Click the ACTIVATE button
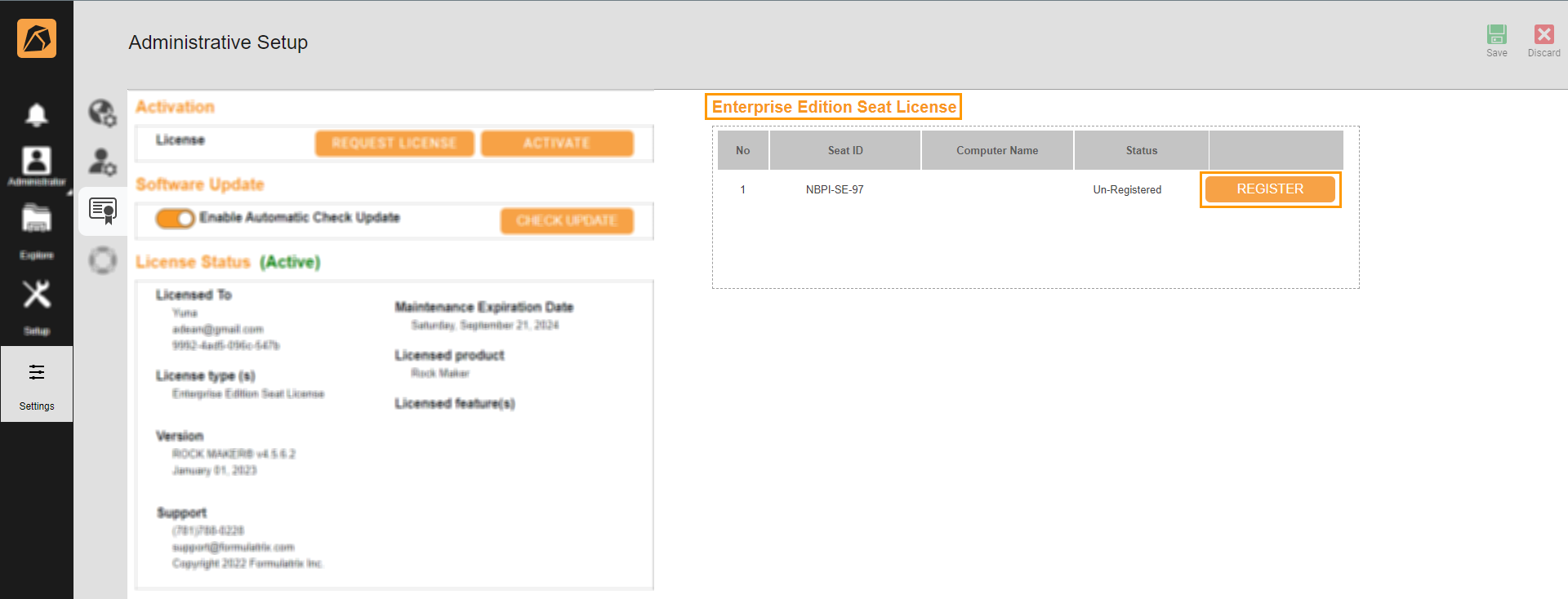 (557, 143)
